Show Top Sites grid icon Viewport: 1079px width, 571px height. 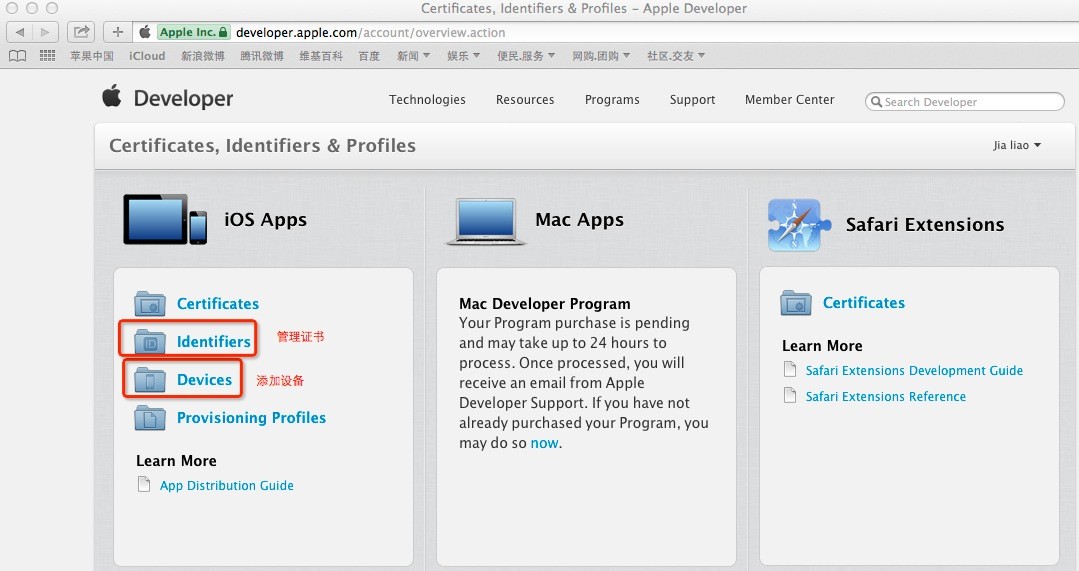(x=47, y=56)
